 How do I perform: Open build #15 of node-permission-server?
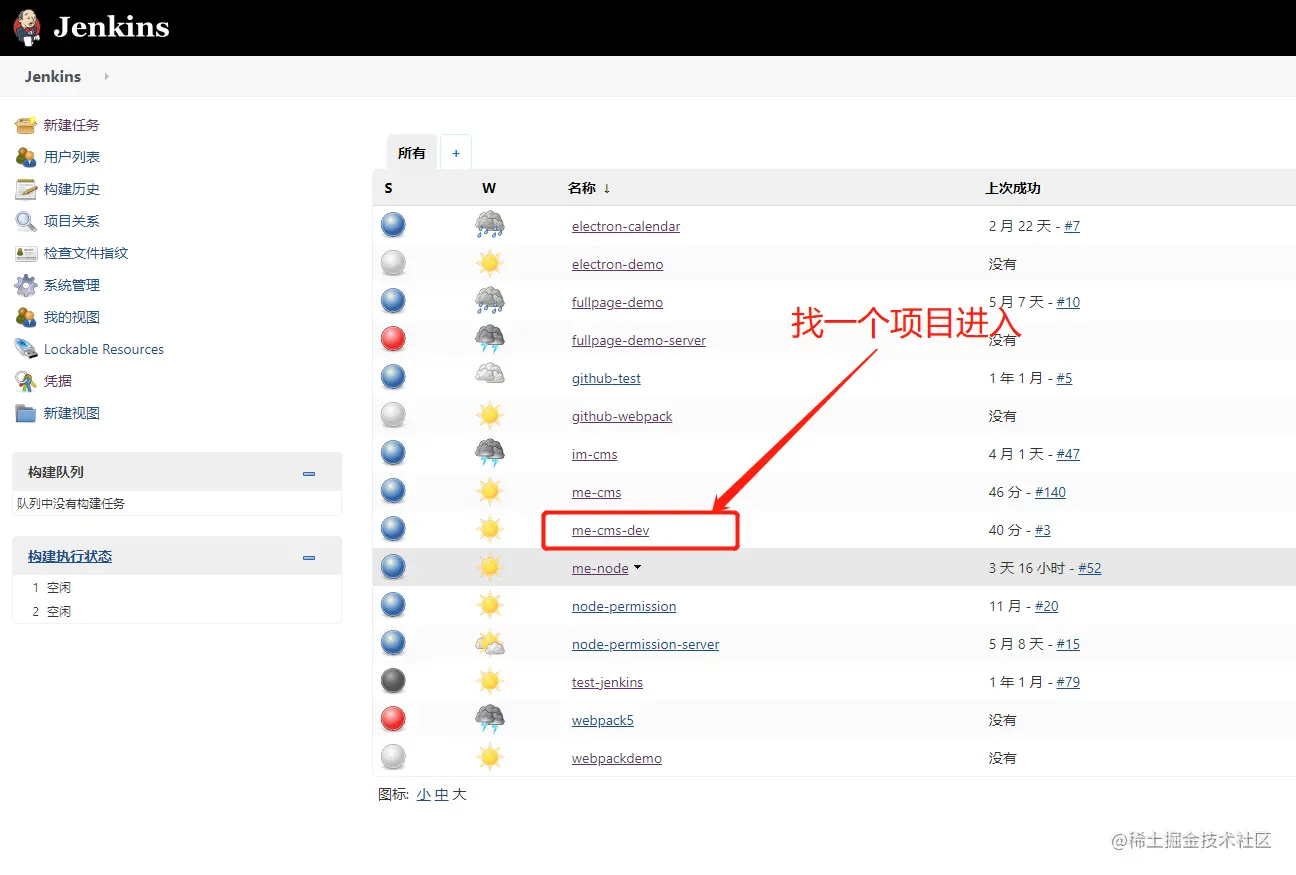coord(1068,644)
